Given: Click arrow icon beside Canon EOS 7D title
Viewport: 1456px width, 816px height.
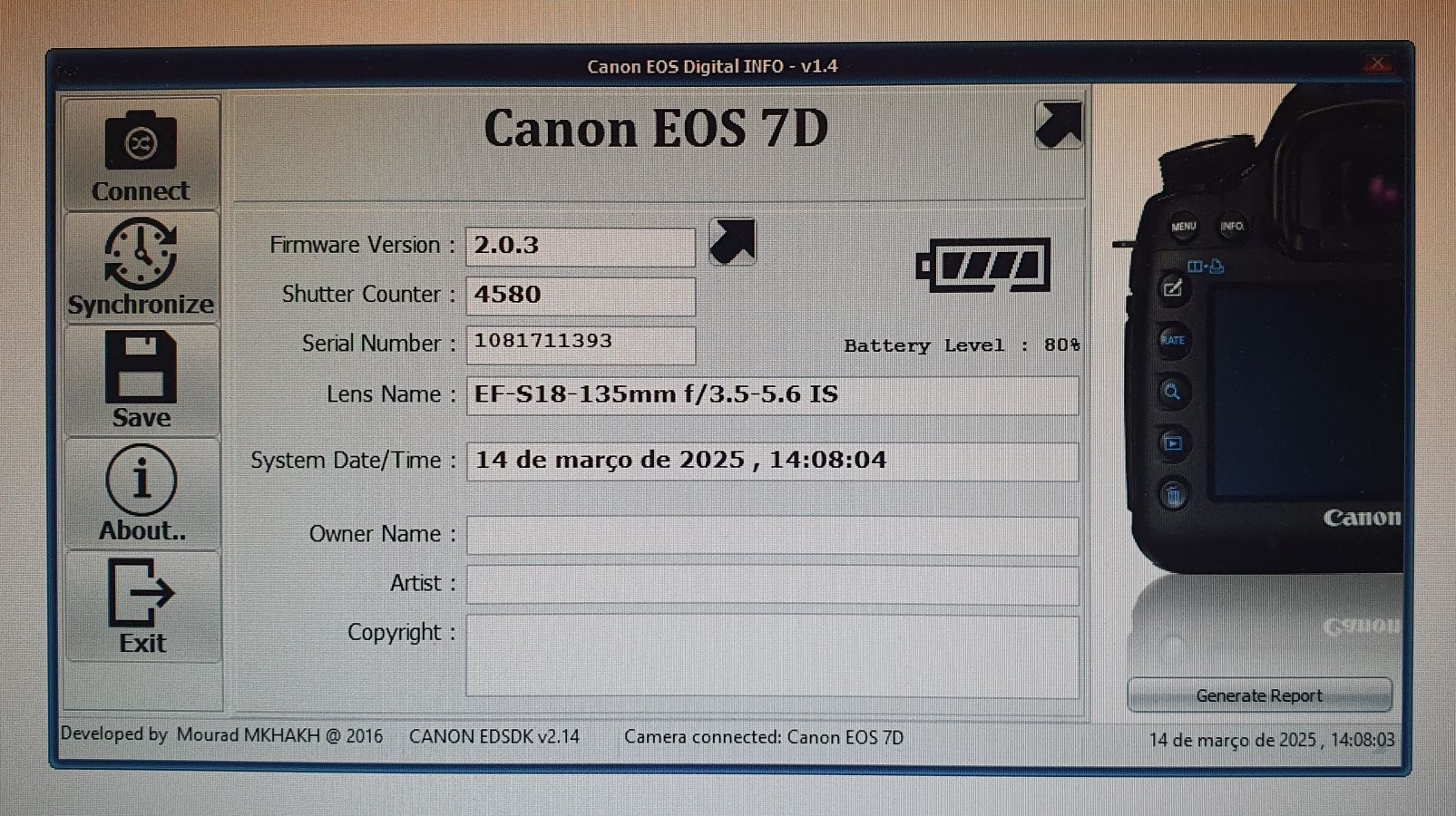Looking at the screenshot, I should [1059, 125].
